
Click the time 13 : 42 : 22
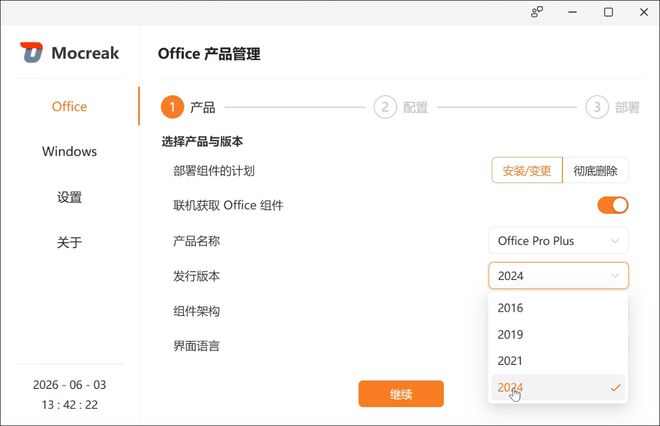click(69, 405)
